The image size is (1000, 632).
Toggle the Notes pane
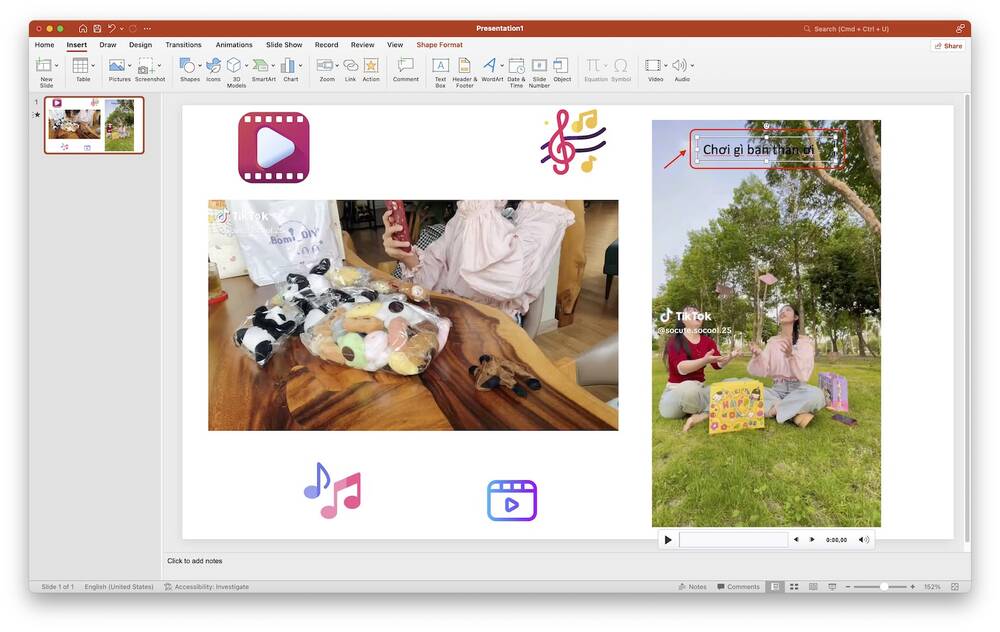tap(691, 586)
